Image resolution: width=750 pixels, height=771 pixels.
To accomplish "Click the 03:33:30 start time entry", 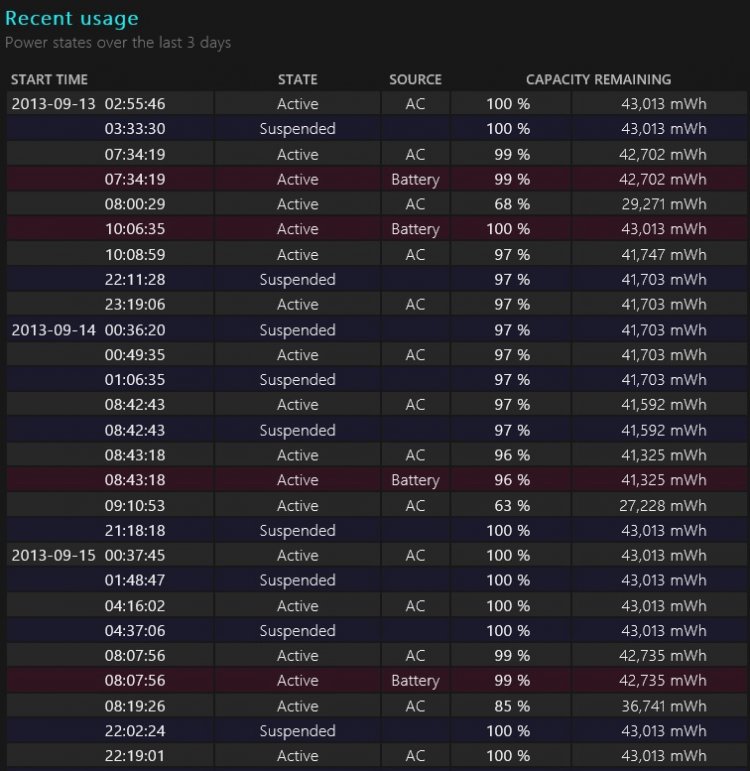I will (135, 129).
